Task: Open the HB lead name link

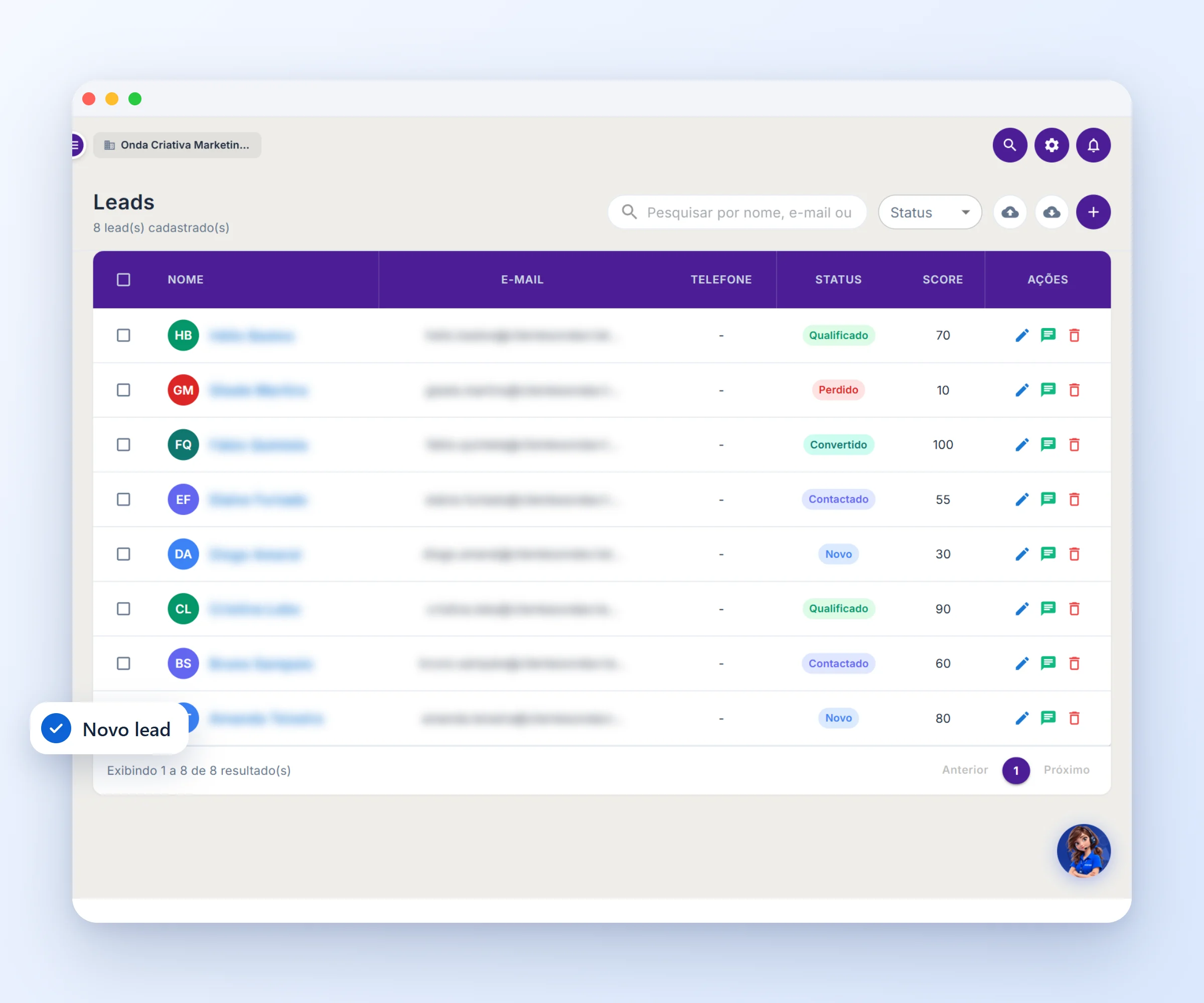Action: coord(252,336)
